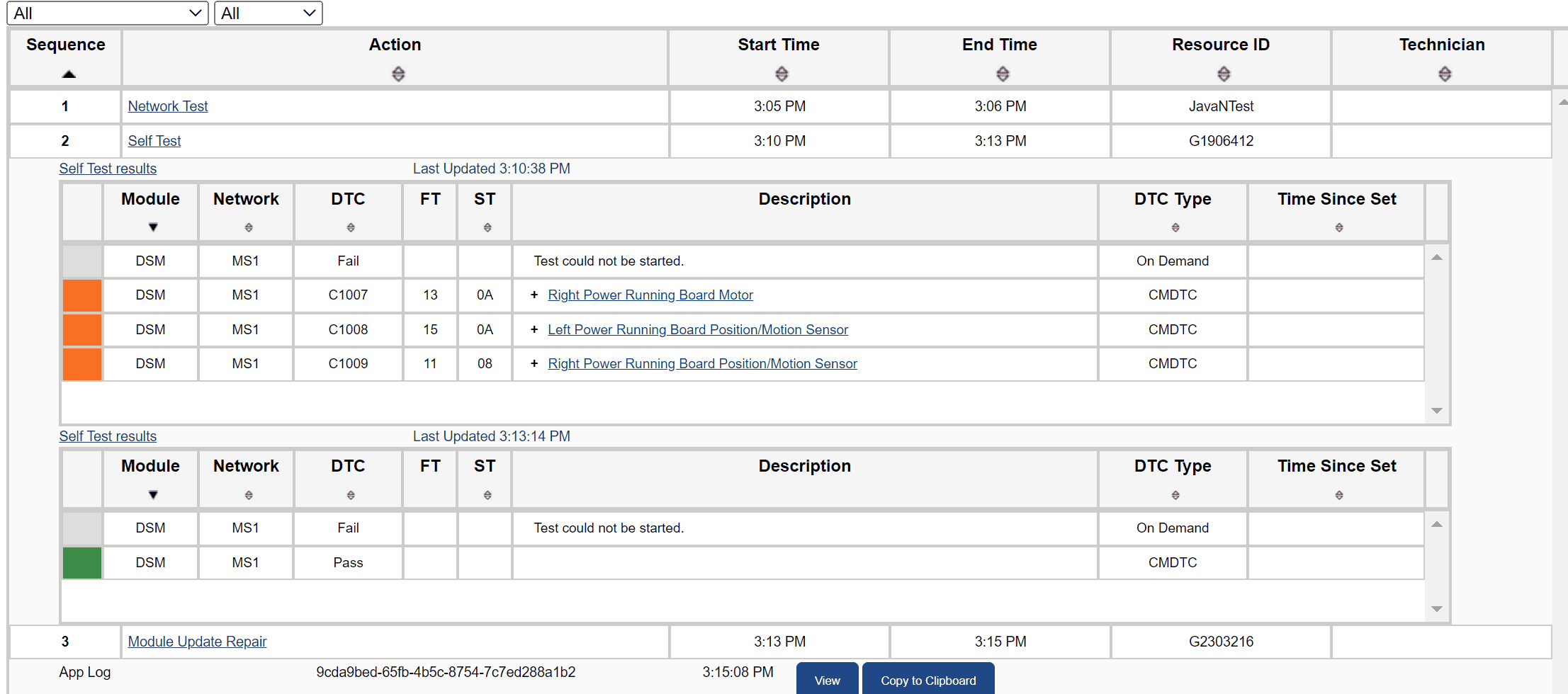
Task: Expand the Right Power Running Board Motor row
Action: point(534,295)
